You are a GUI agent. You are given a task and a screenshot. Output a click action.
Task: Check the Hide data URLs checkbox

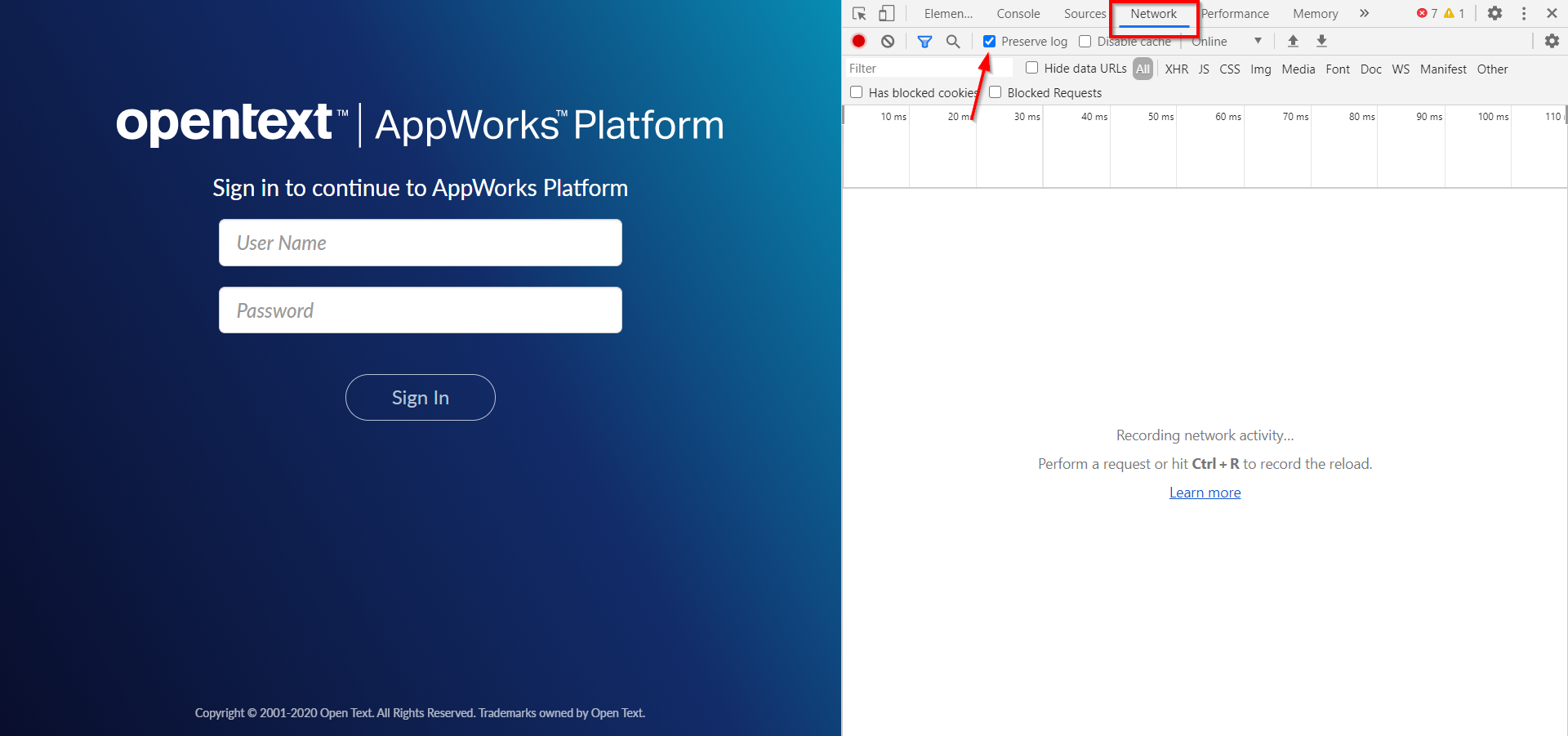1032,69
